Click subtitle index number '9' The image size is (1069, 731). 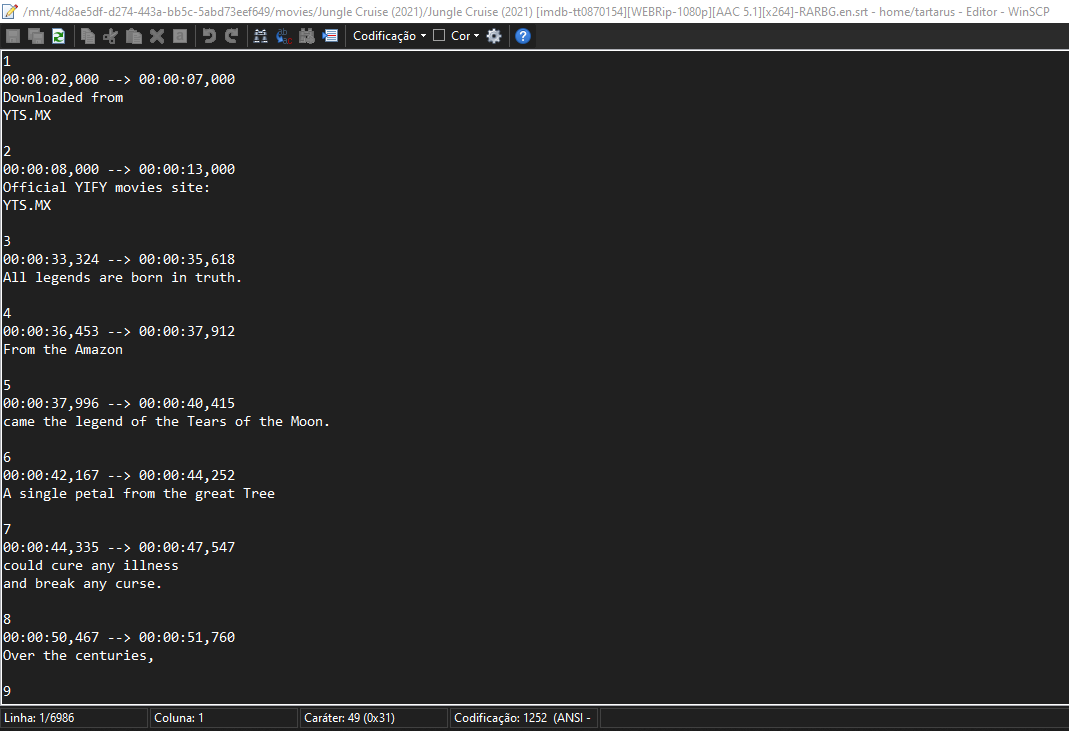pyautogui.click(x=7, y=691)
